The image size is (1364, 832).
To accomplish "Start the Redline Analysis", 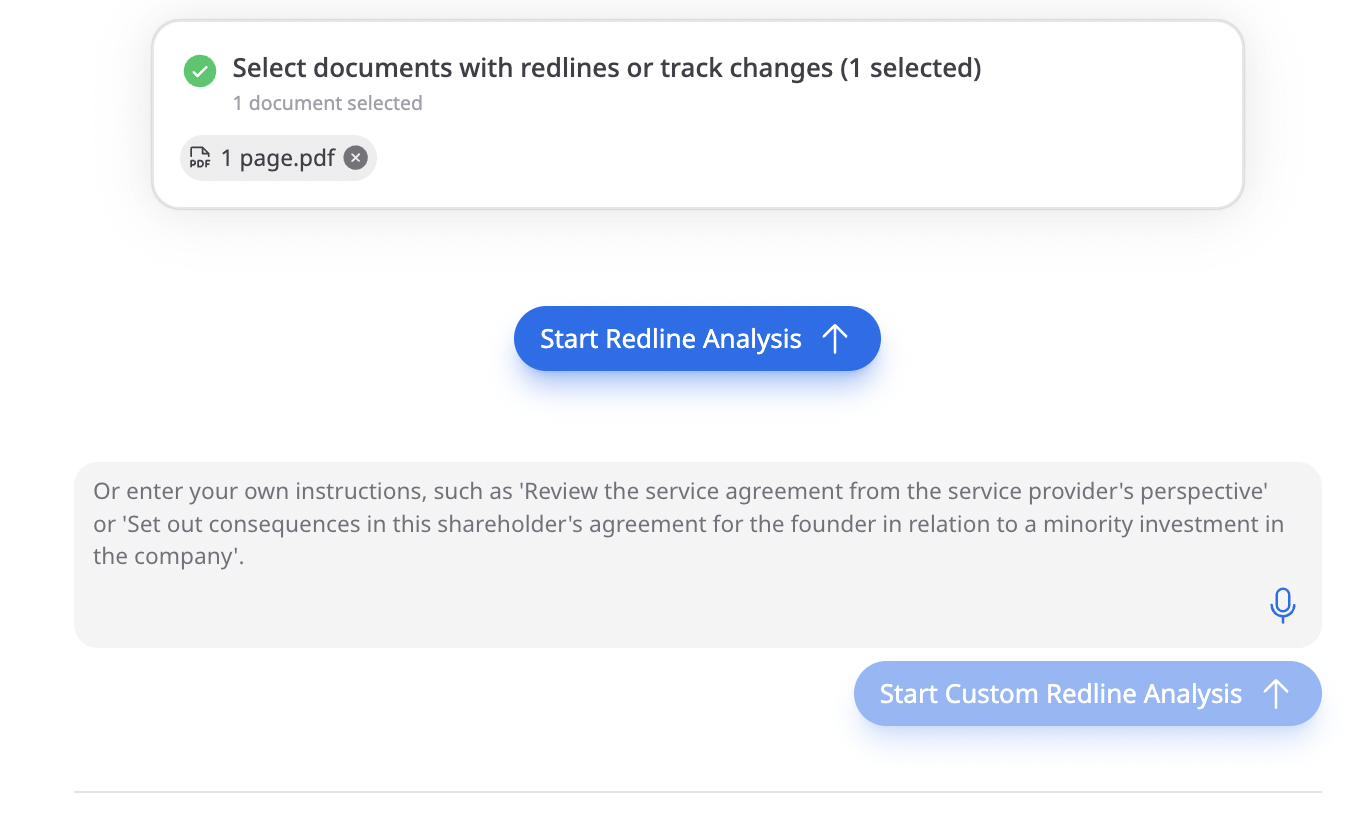I will click(697, 339).
